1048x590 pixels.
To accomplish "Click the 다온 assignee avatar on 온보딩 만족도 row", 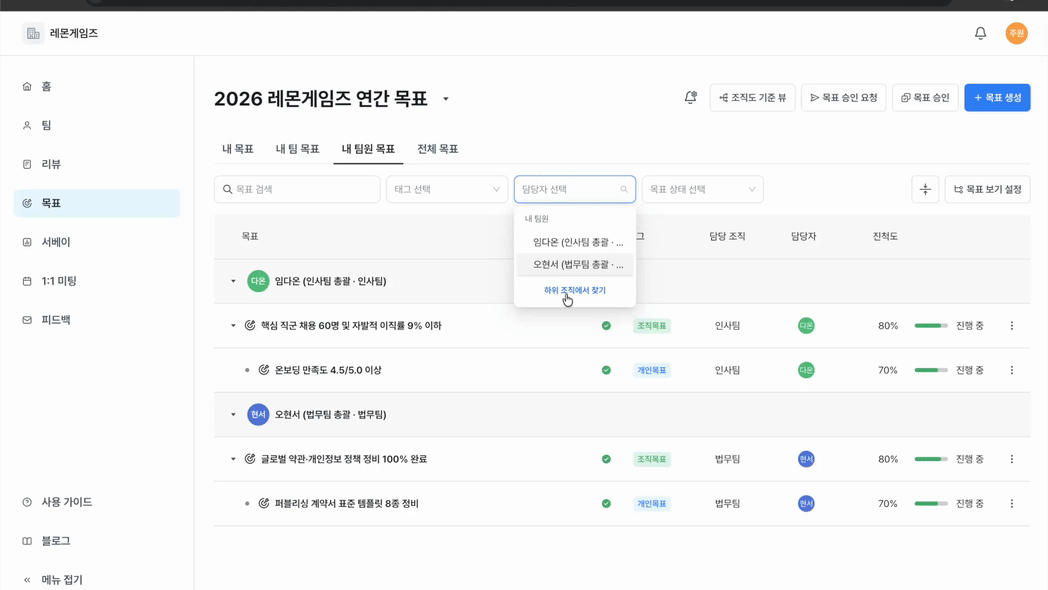I will point(806,370).
